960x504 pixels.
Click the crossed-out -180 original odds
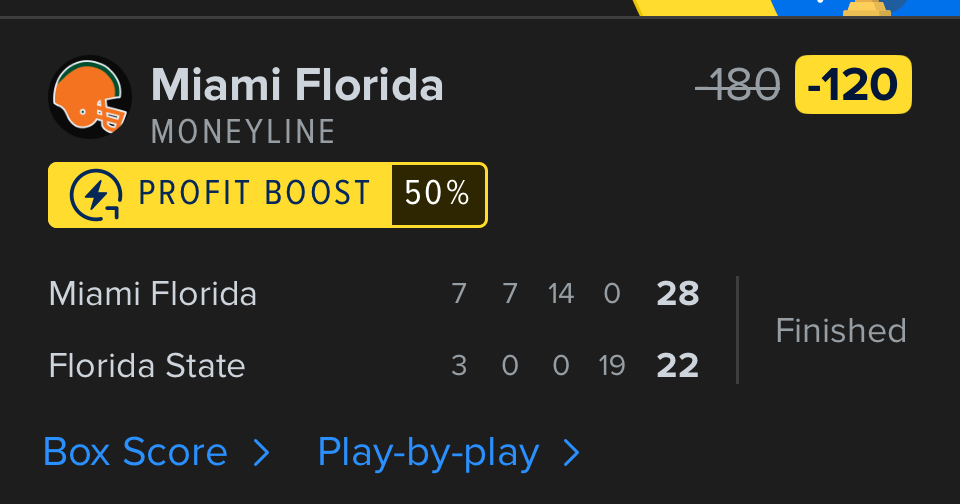click(x=738, y=86)
